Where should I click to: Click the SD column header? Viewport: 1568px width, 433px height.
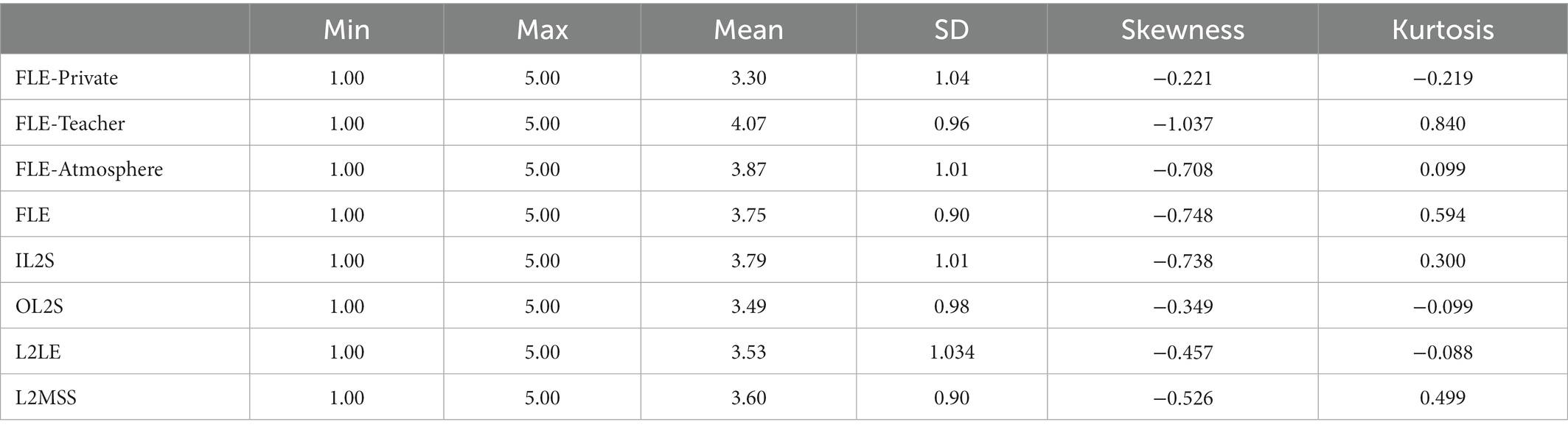pyautogui.click(x=952, y=29)
